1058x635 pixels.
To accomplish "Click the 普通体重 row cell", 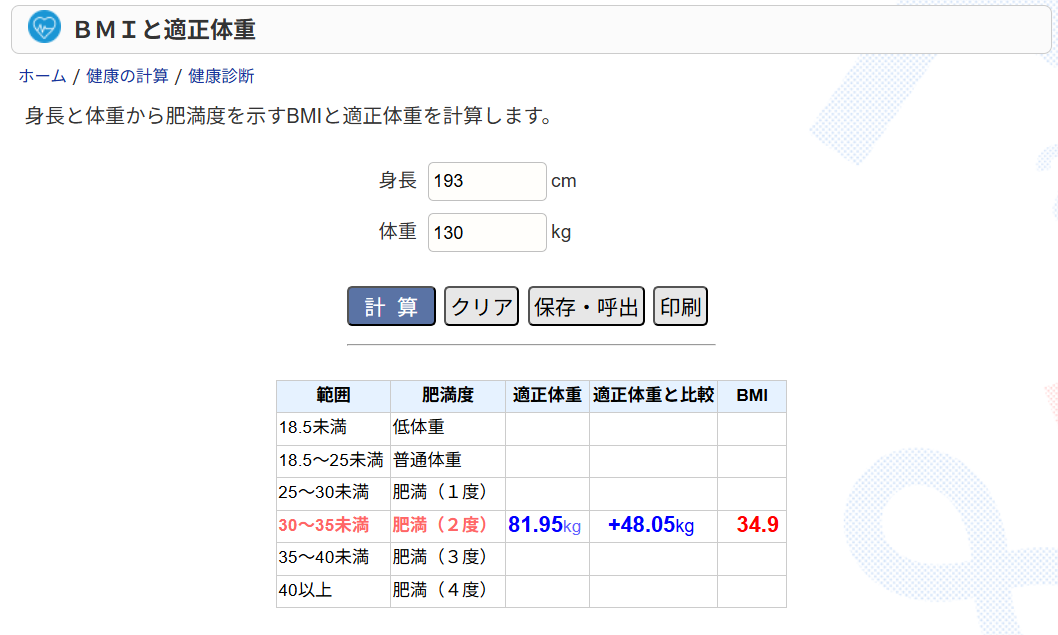I will point(427,460).
